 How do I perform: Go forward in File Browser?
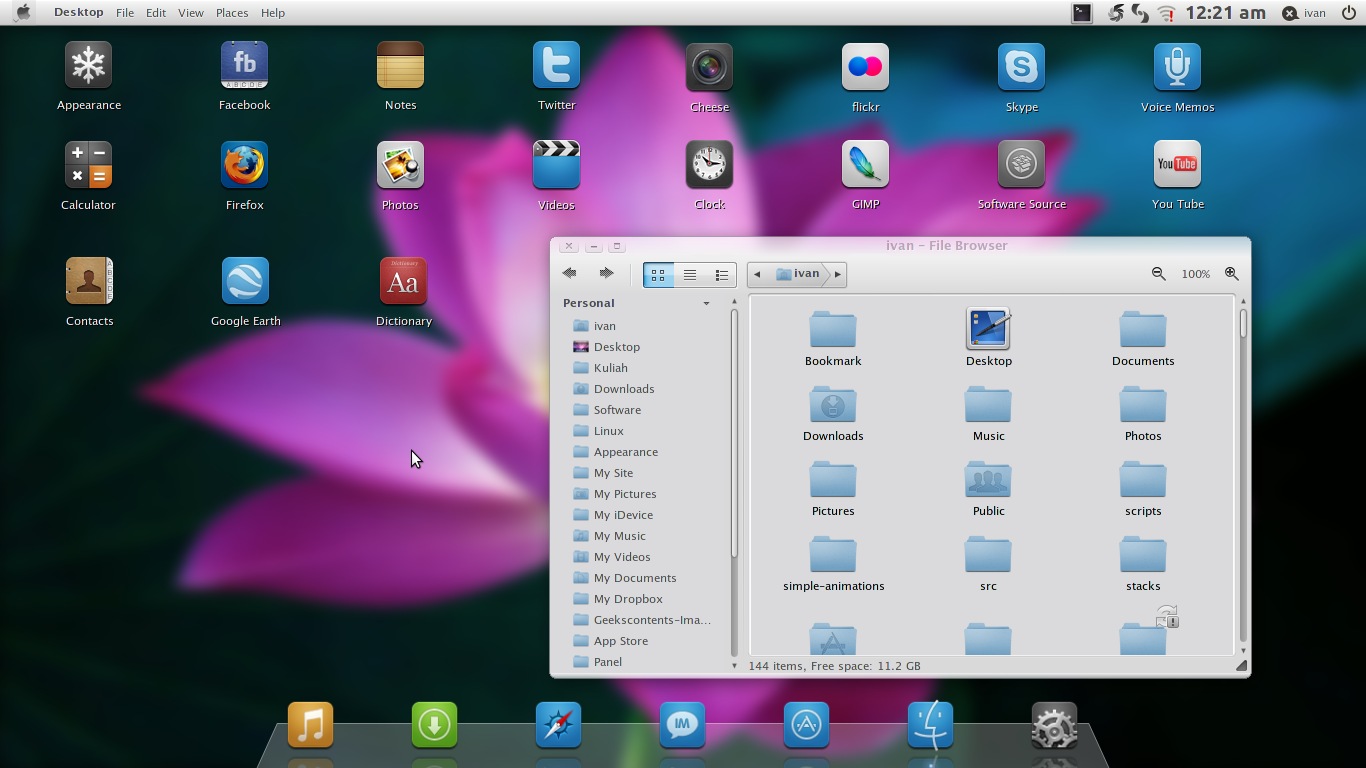click(607, 273)
